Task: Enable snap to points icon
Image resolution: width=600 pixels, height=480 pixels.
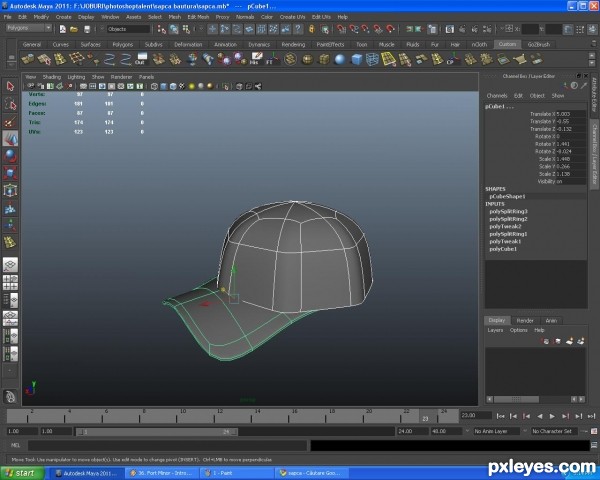Action: pos(366,29)
